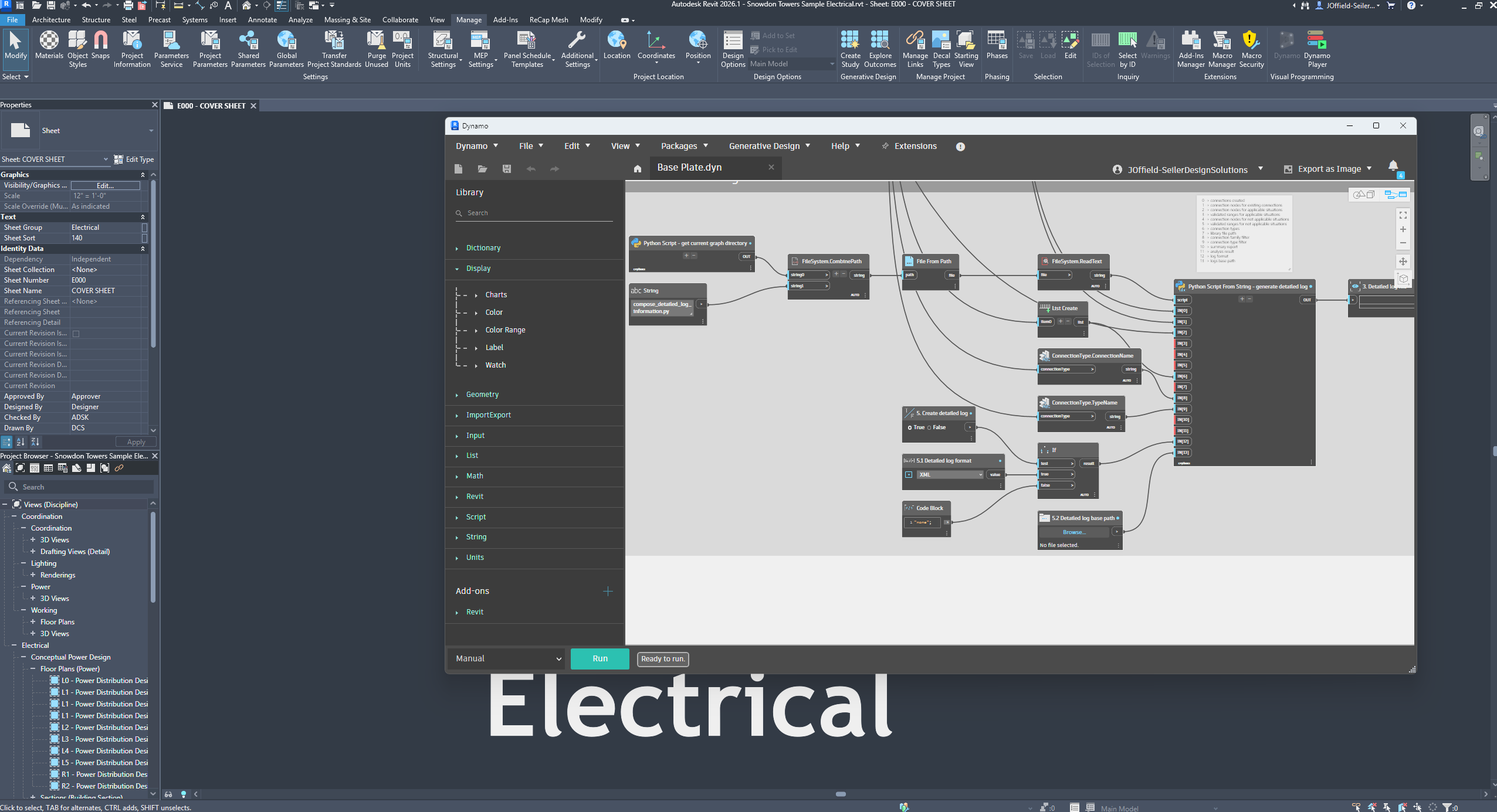1497x812 pixels.
Task: Click Browse on Detailed log base path node
Action: tap(1074, 532)
